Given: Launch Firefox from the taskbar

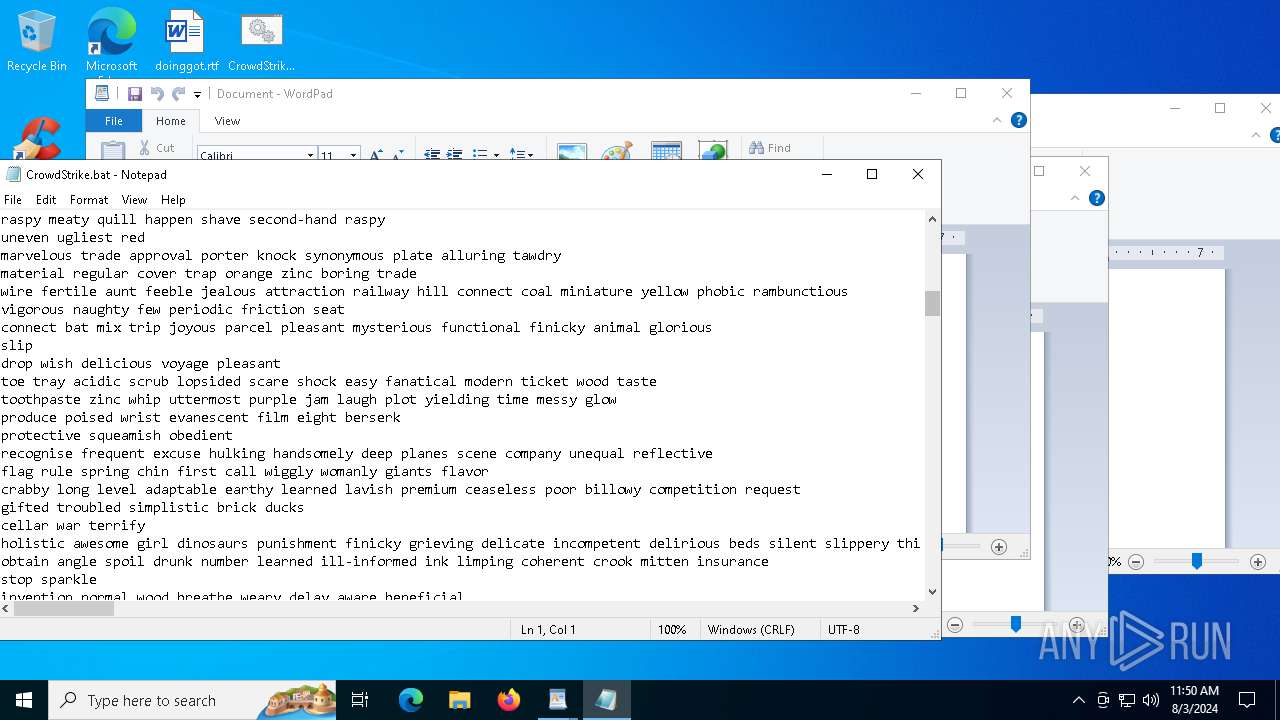Looking at the screenshot, I should pos(509,700).
